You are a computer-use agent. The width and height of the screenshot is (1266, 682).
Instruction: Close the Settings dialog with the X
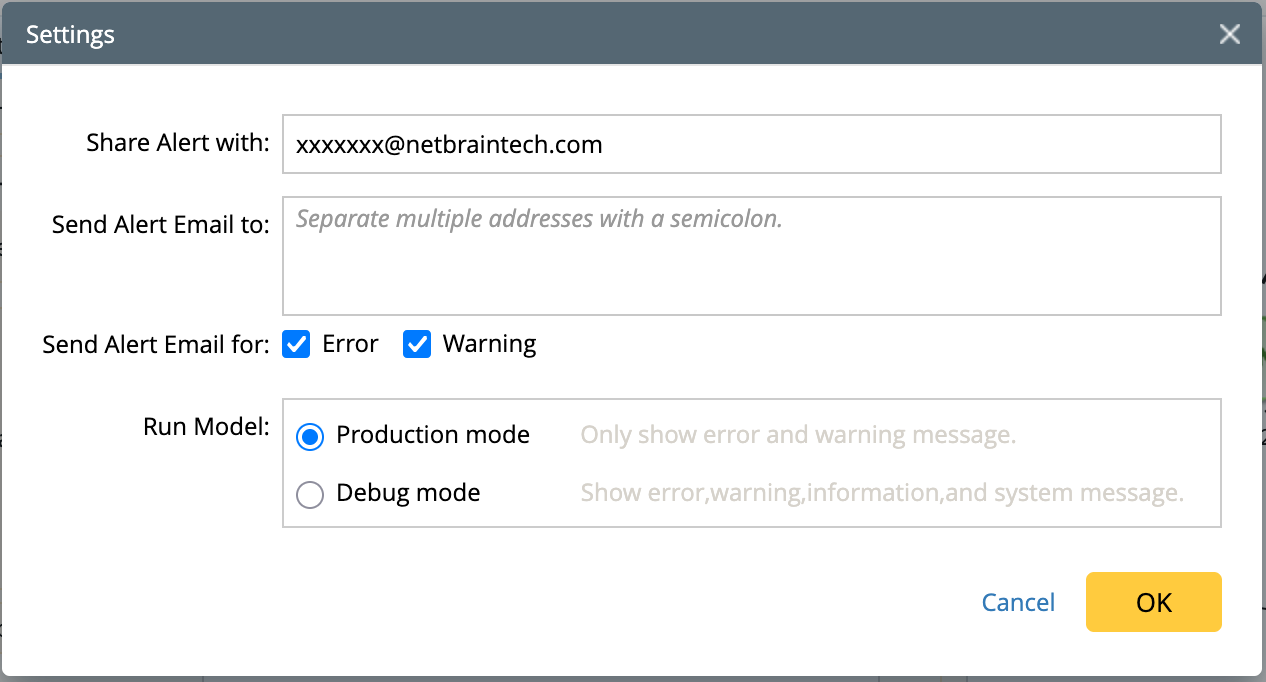[1229, 34]
